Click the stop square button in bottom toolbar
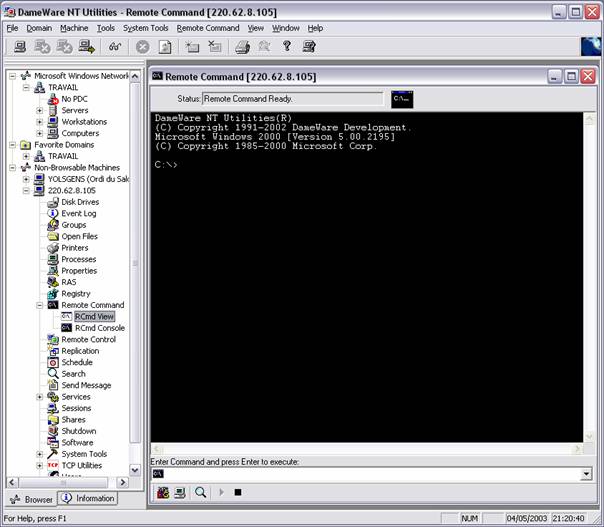The height and width of the screenshot is (527, 604). click(238, 492)
